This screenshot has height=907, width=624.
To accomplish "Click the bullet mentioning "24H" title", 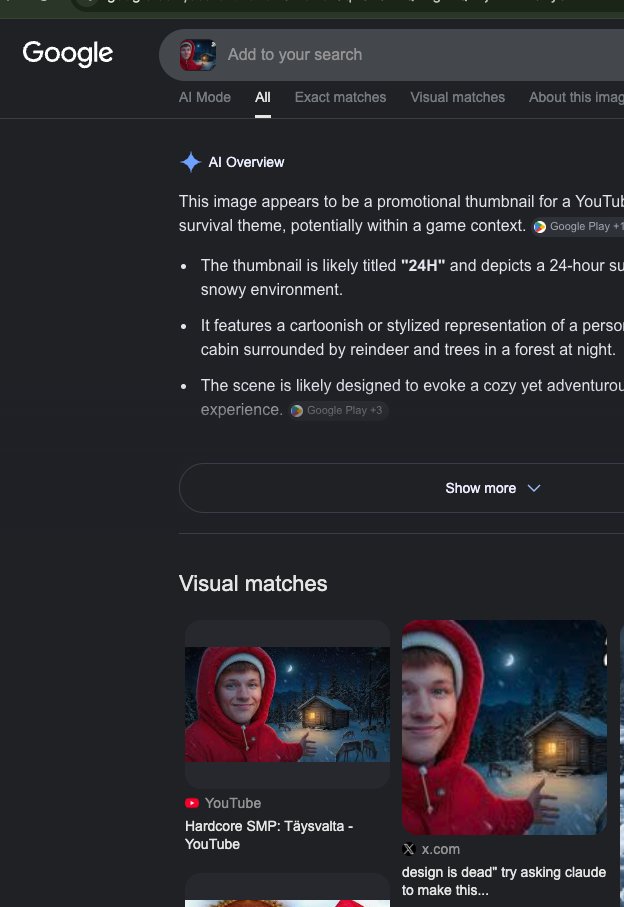I will pos(412,278).
